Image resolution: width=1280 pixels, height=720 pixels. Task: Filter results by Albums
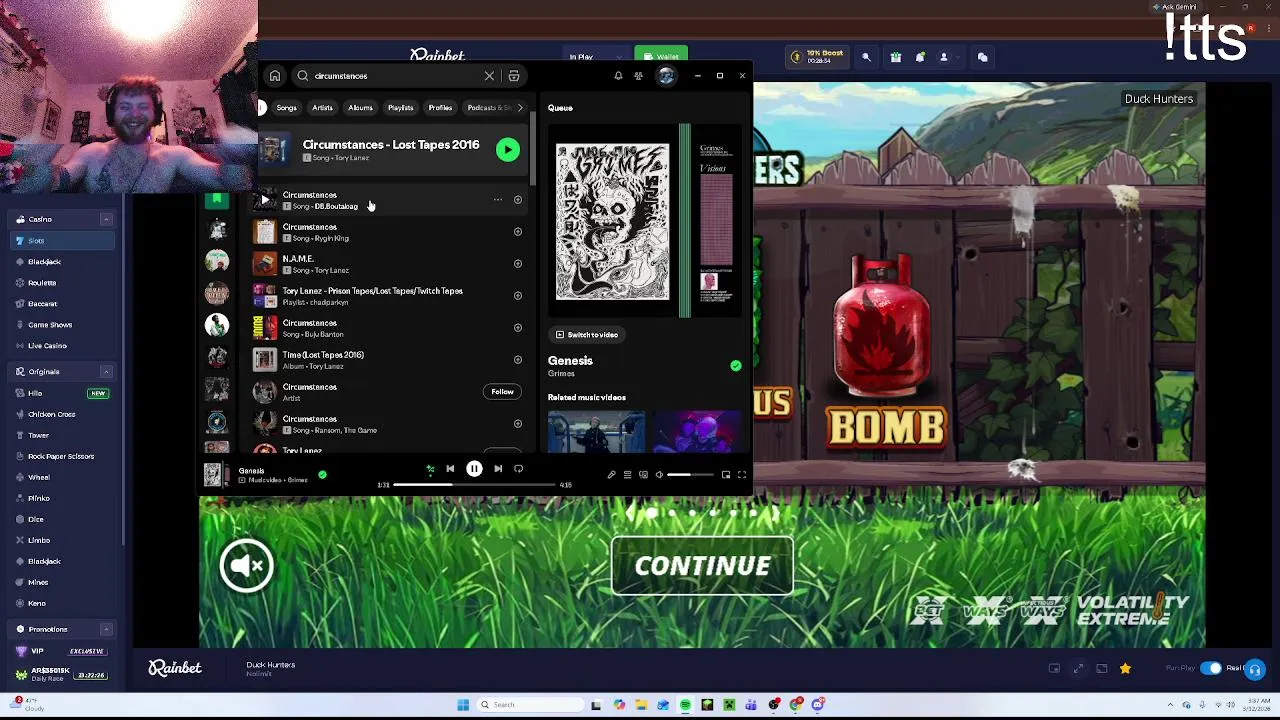[360, 108]
